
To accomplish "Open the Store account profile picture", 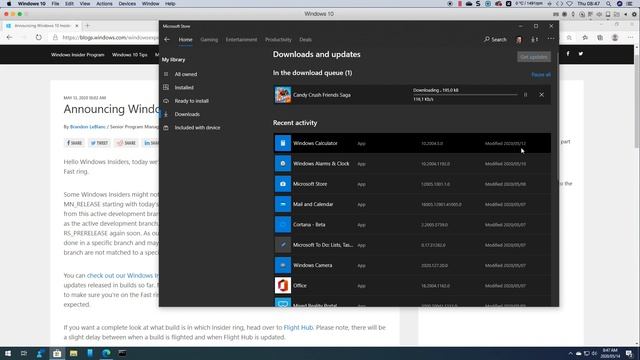I will click(519, 40).
